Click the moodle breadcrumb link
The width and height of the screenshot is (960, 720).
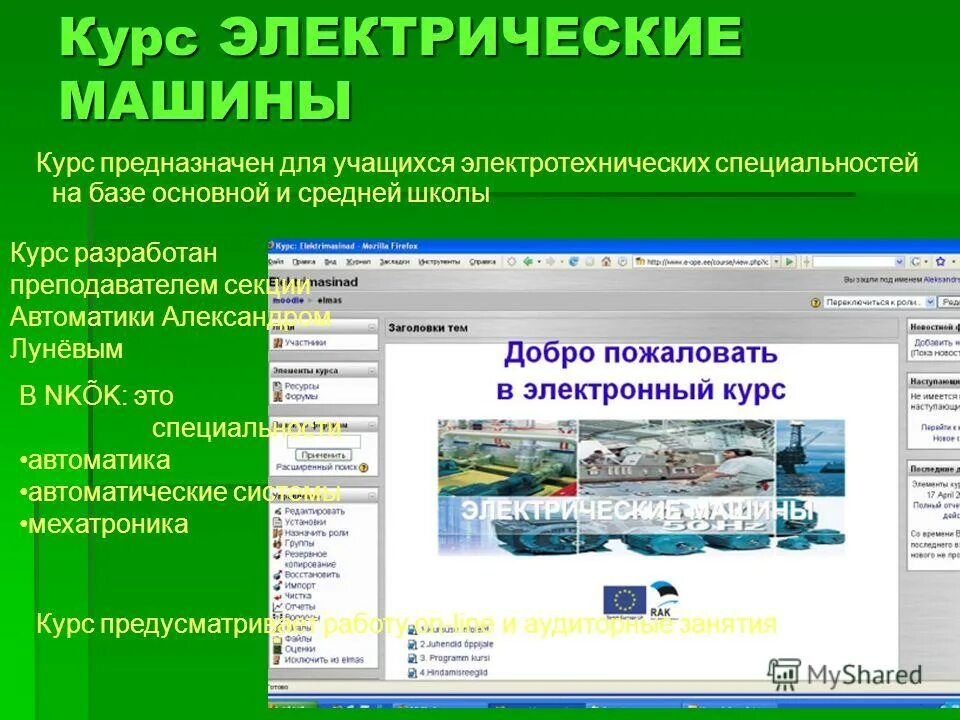pos(288,301)
